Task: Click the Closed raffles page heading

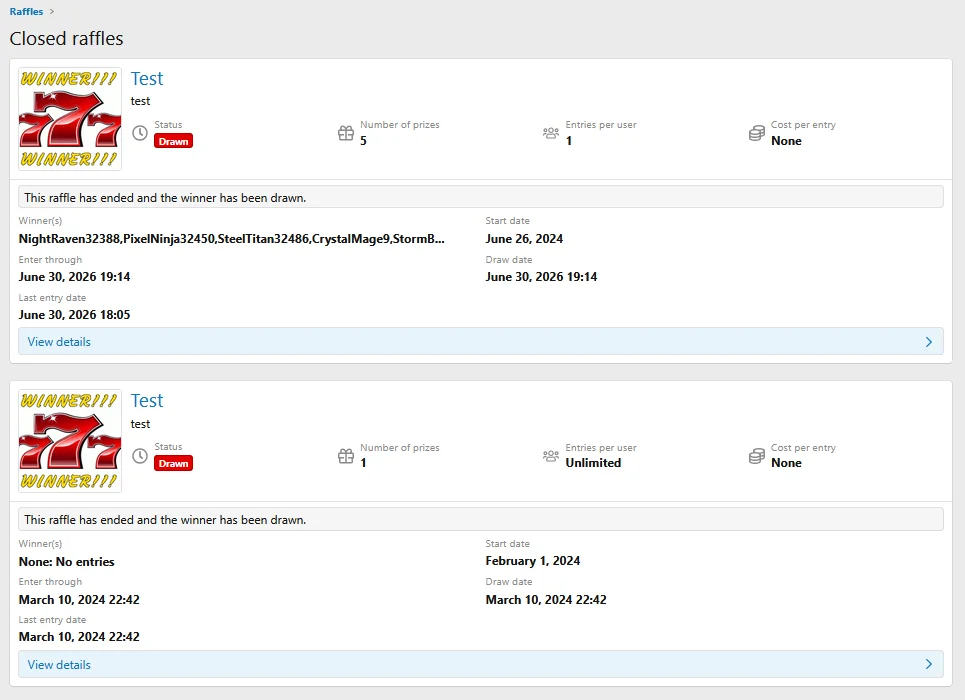Action: [x=66, y=39]
